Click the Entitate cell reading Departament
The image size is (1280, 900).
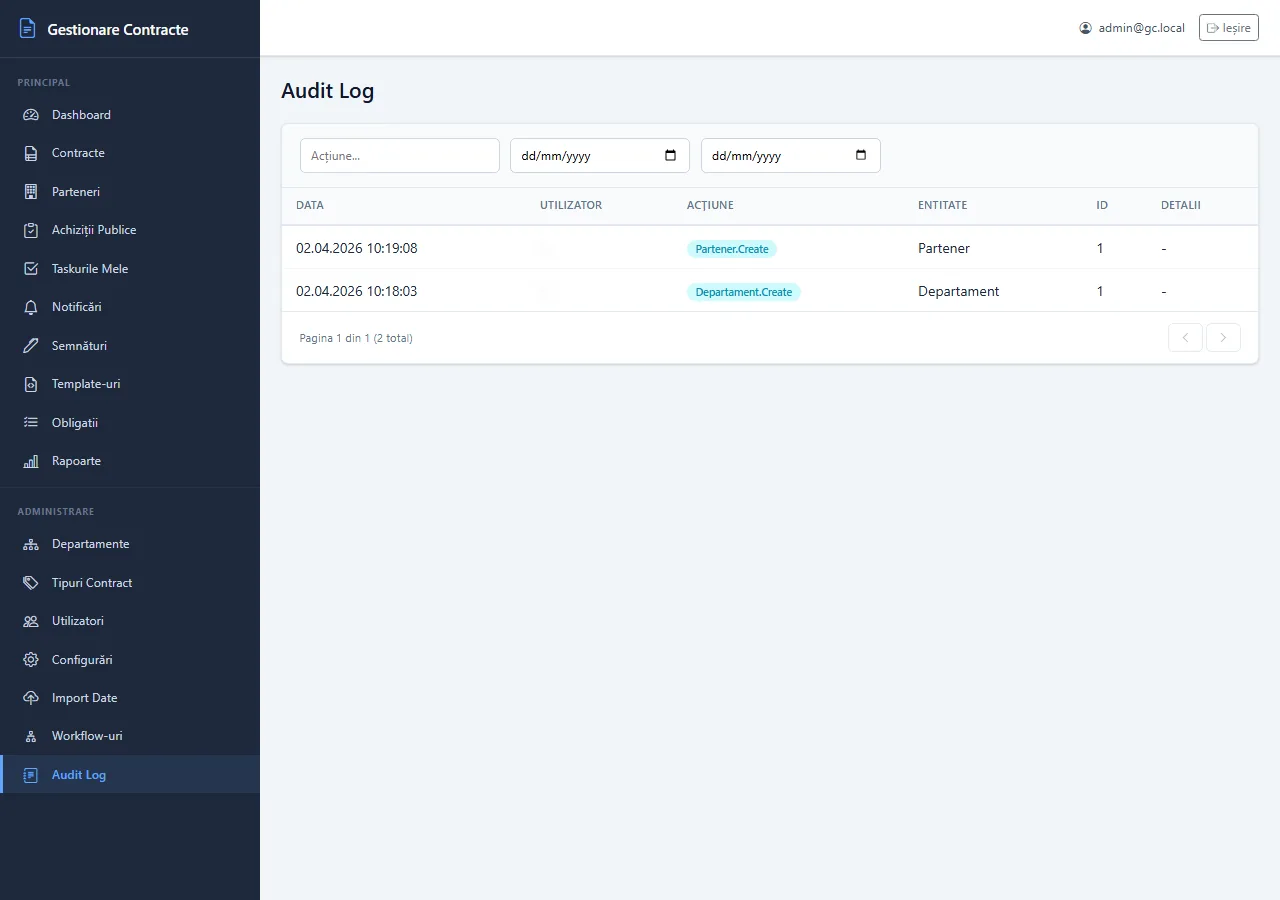click(959, 291)
